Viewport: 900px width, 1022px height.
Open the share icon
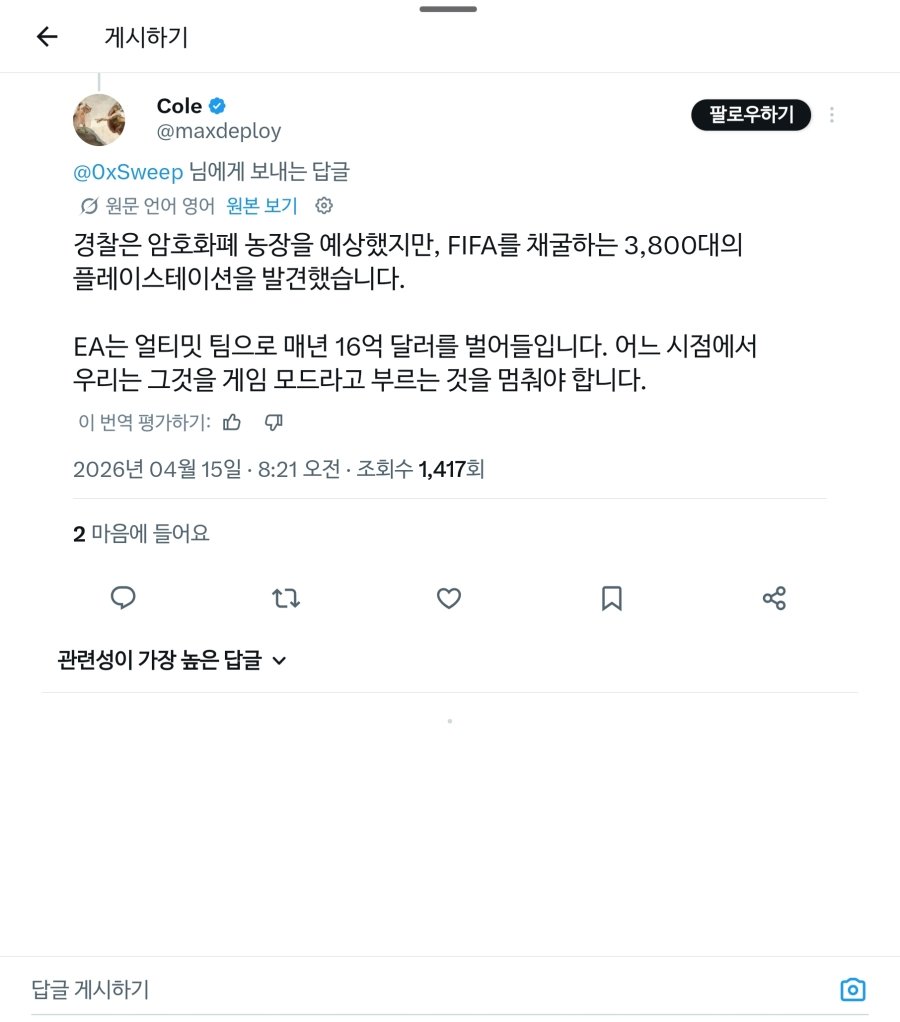point(774,598)
